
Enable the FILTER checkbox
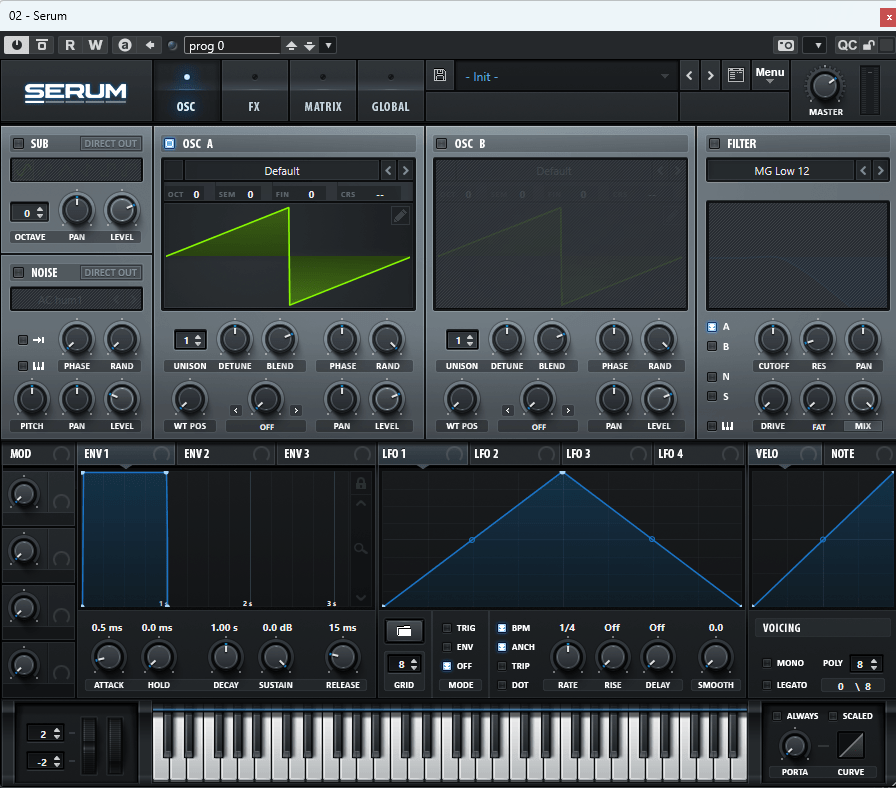click(x=714, y=143)
